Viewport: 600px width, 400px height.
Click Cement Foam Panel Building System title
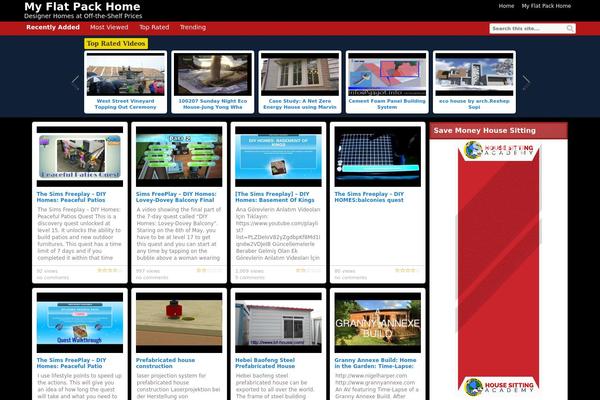(x=387, y=104)
